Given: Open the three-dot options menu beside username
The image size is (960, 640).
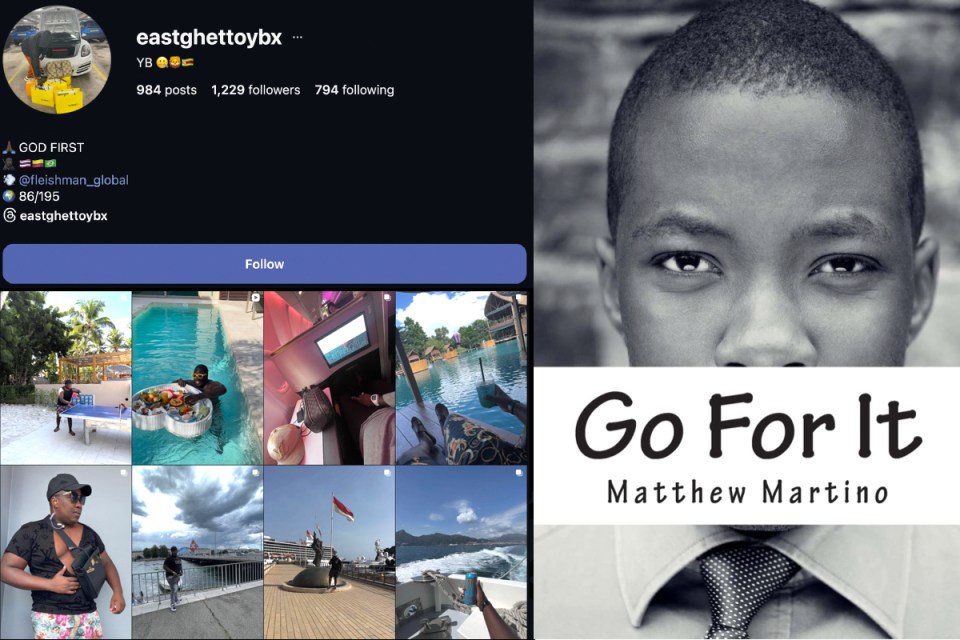Looking at the screenshot, I should pyautogui.click(x=297, y=37).
